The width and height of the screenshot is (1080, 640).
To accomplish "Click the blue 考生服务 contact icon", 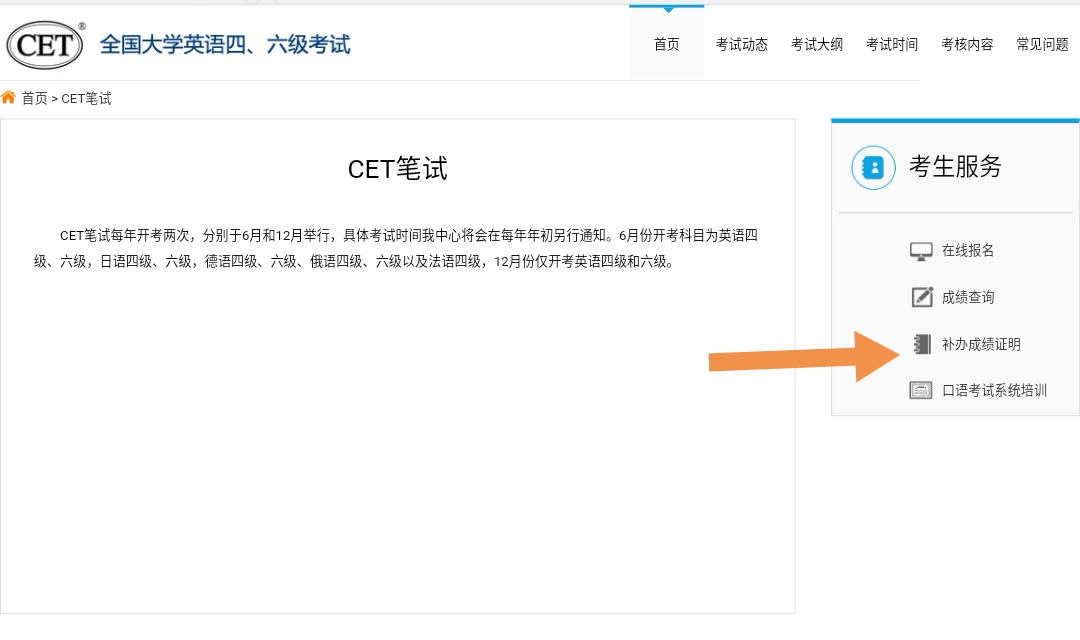I will click(x=873, y=167).
